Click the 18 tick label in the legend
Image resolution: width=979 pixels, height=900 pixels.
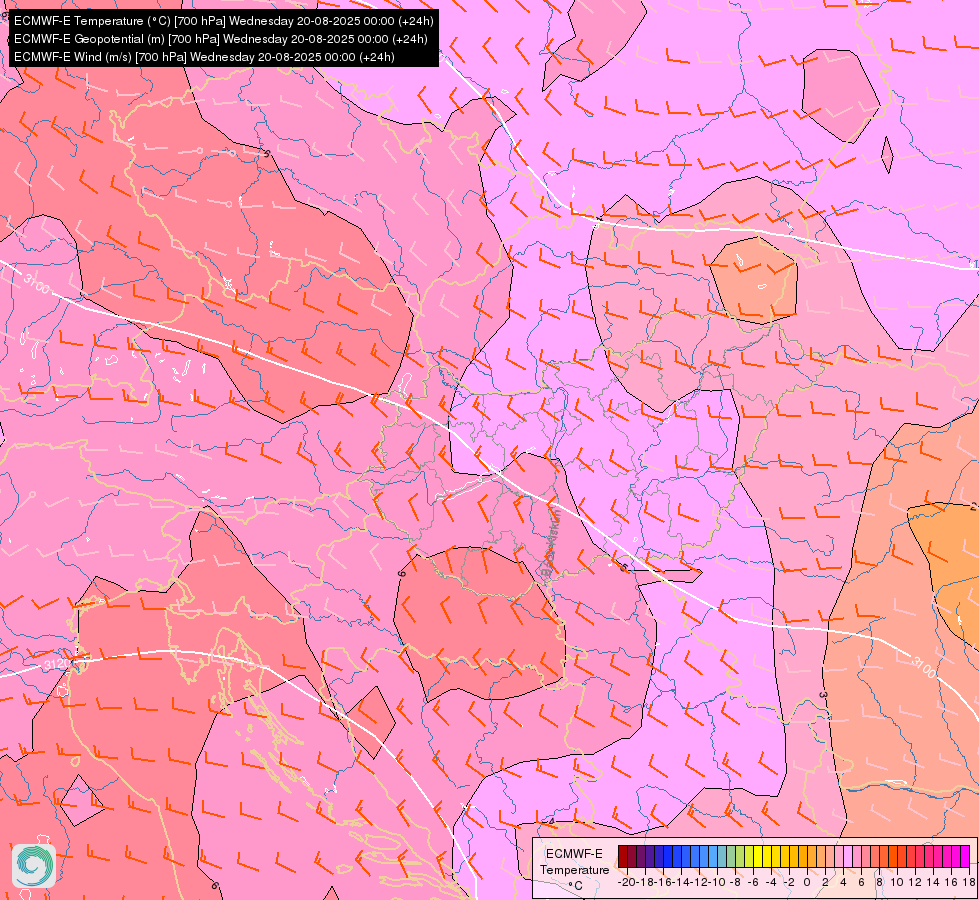pyautogui.click(x=969, y=882)
